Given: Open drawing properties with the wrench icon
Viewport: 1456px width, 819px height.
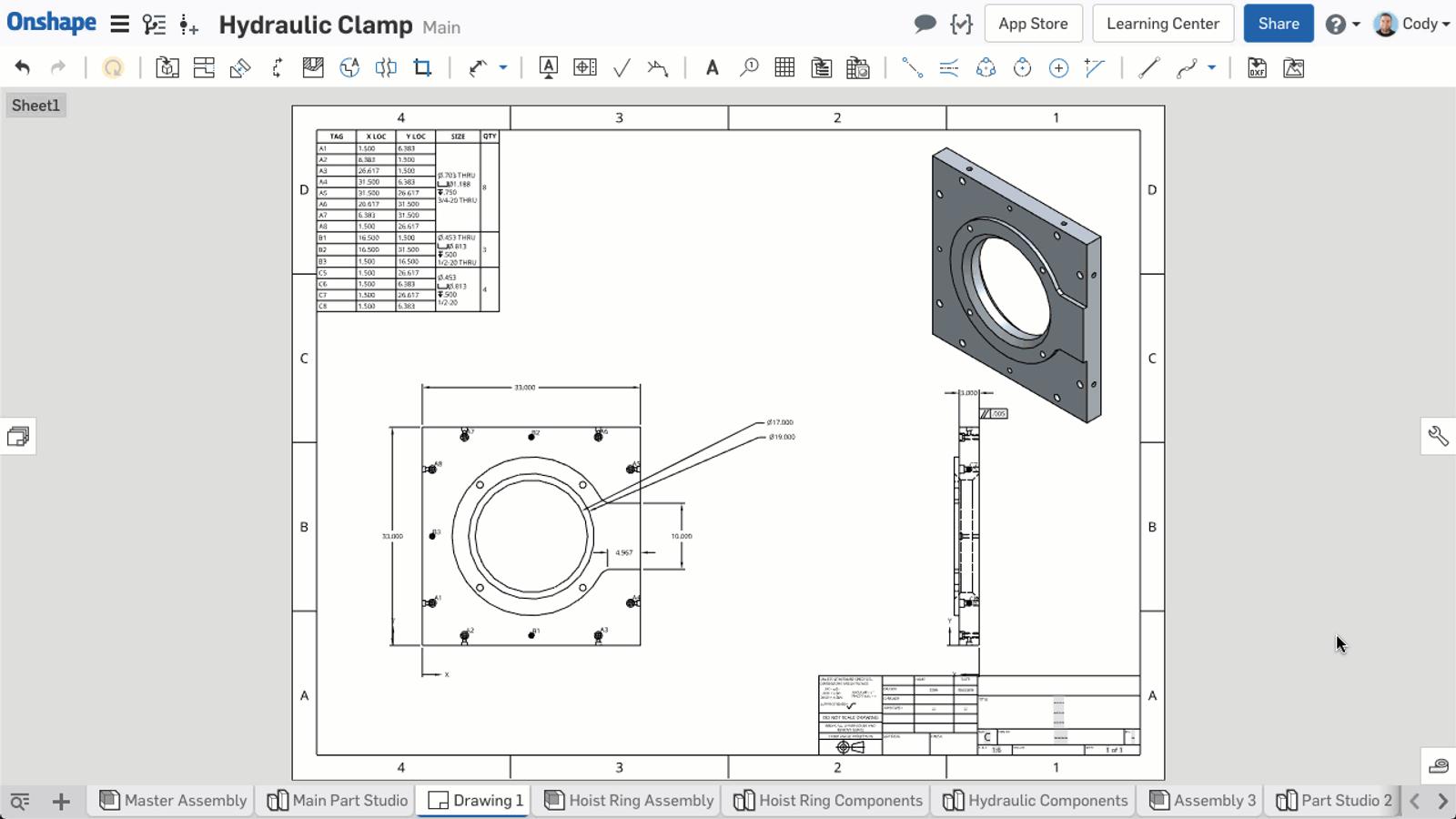Looking at the screenshot, I should (1436, 436).
